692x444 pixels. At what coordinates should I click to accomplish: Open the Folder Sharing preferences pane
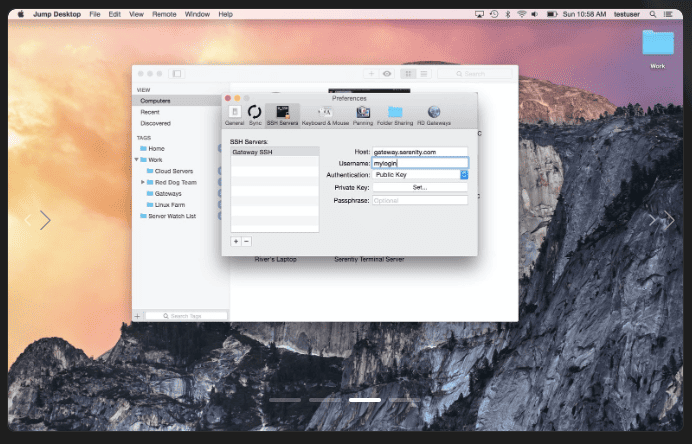(x=395, y=116)
